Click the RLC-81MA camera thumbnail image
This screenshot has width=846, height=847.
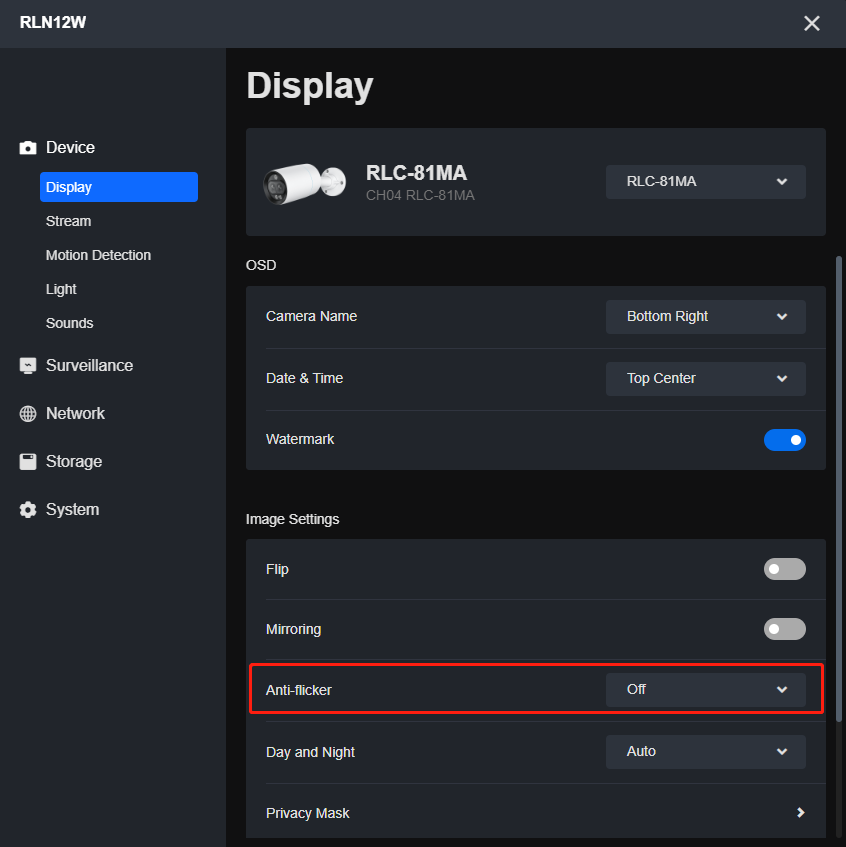pos(304,184)
